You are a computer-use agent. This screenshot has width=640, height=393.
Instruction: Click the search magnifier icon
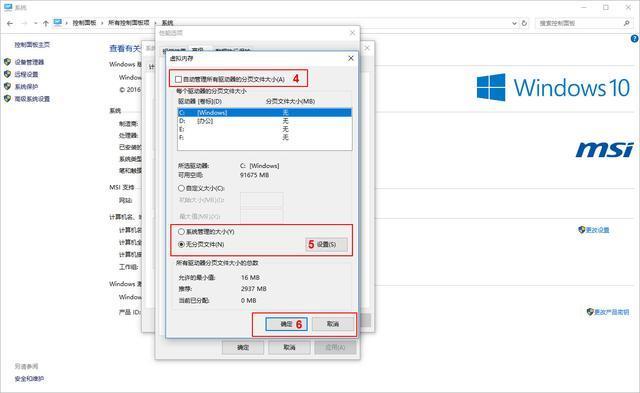[x=627, y=23]
